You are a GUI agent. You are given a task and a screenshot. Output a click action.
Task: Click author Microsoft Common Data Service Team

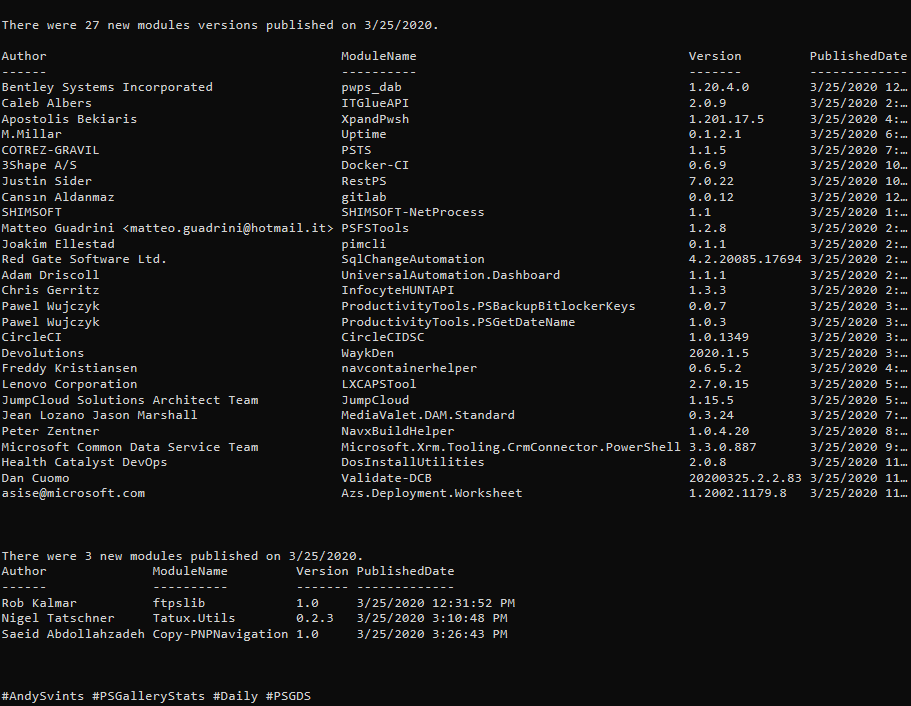point(130,447)
